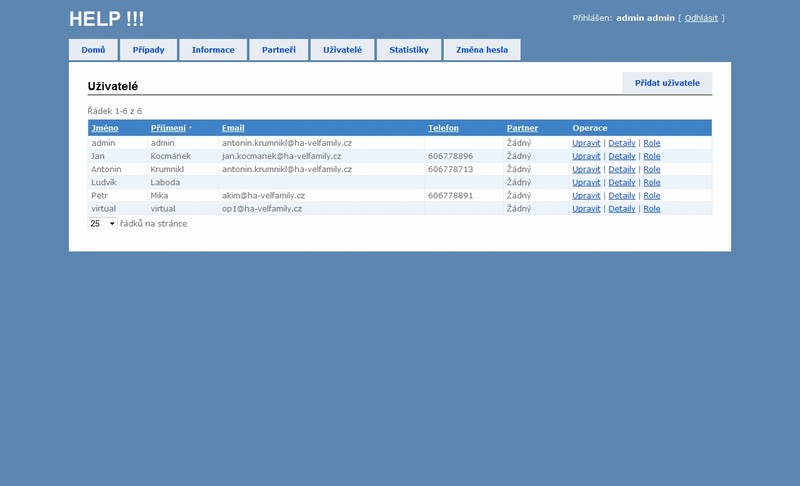Click Upravit for the virtual user
This screenshot has width=800, height=486.
[x=586, y=209]
